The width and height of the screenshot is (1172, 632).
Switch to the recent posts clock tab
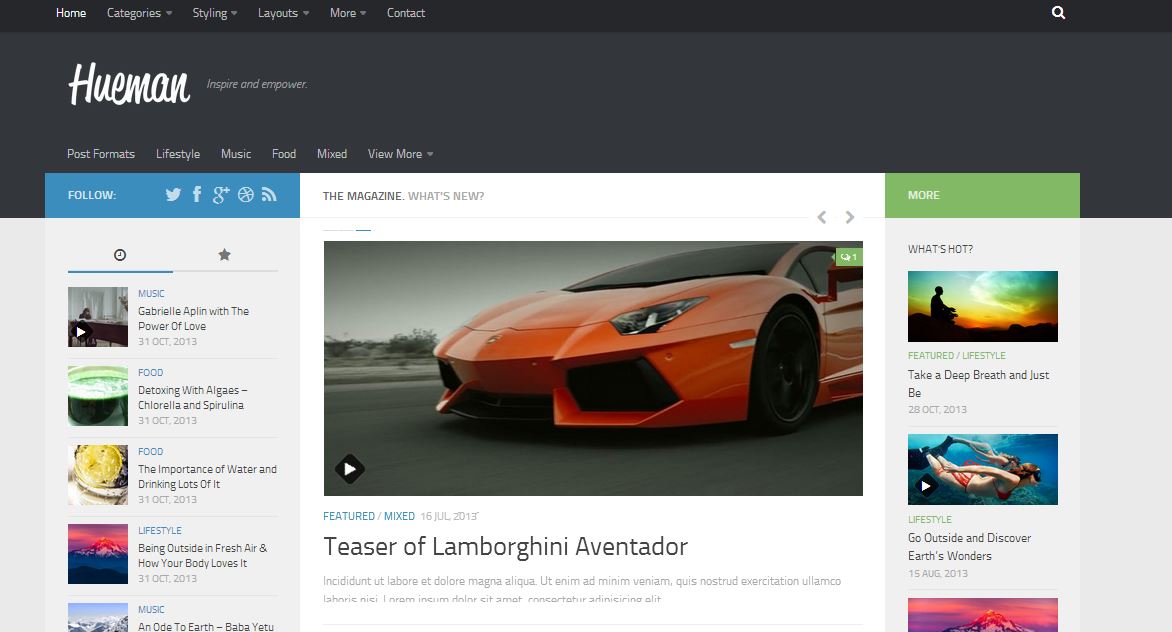pyautogui.click(x=120, y=255)
